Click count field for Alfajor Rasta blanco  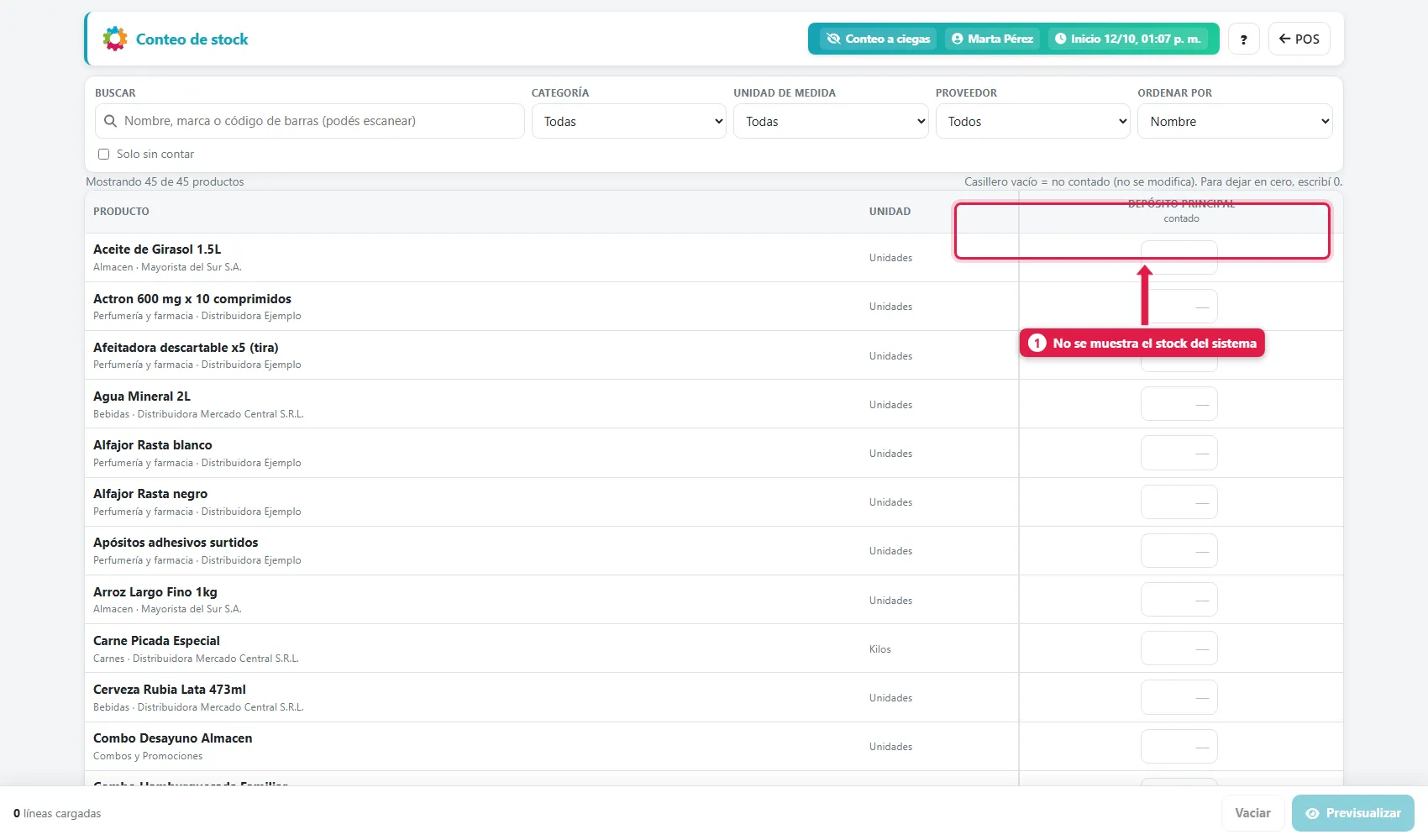[x=1179, y=453]
